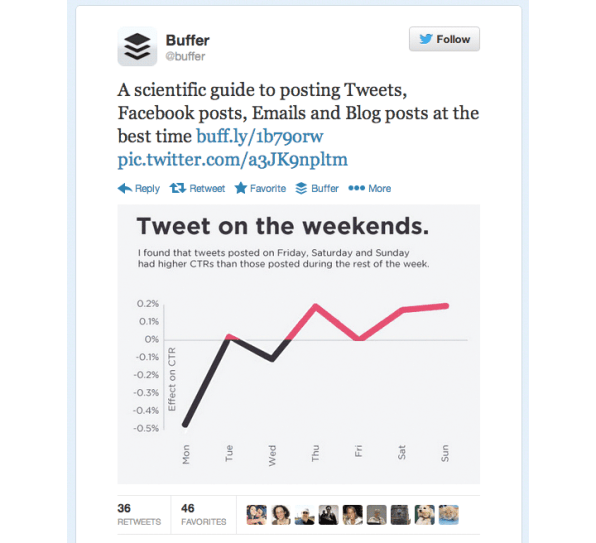Click the Buffer stack icon in actions
The height and width of the screenshot is (543, 596).
click(x=301, y=188)
